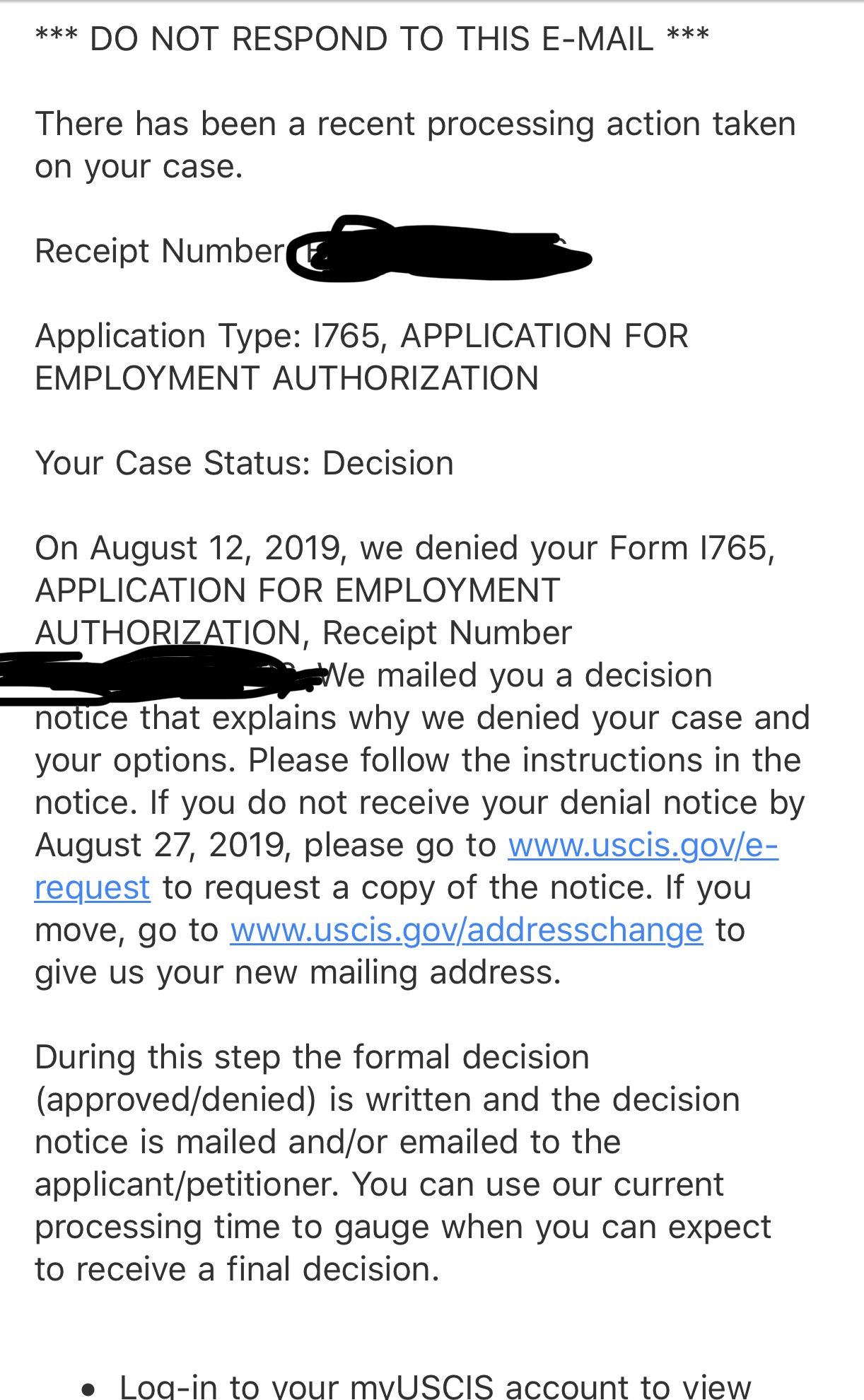Click the "Receipt Number" label near top
This screenshot has height=1400, width=864.
click(160, 251)
